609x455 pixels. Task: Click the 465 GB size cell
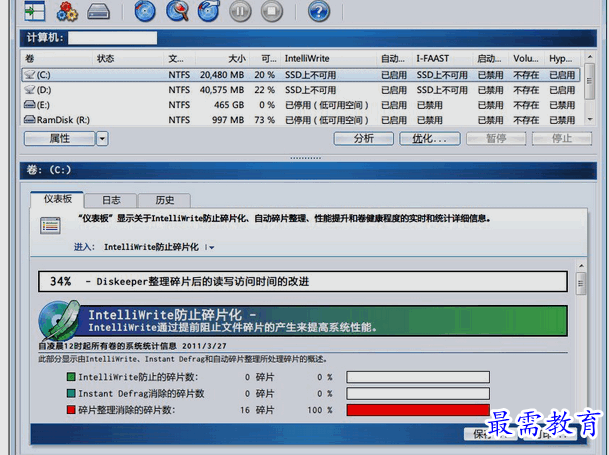click(229, 105)
